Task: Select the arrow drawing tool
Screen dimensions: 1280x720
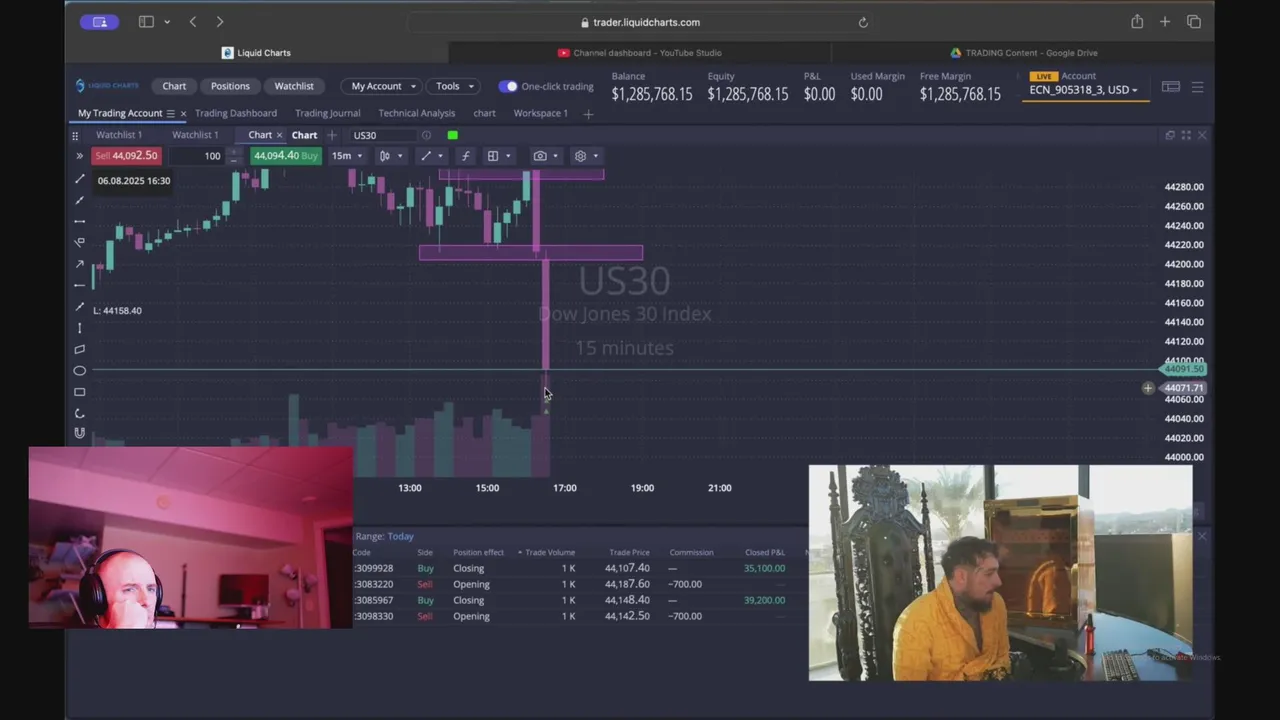Action: pyautogui.click(x=79, y=264)
